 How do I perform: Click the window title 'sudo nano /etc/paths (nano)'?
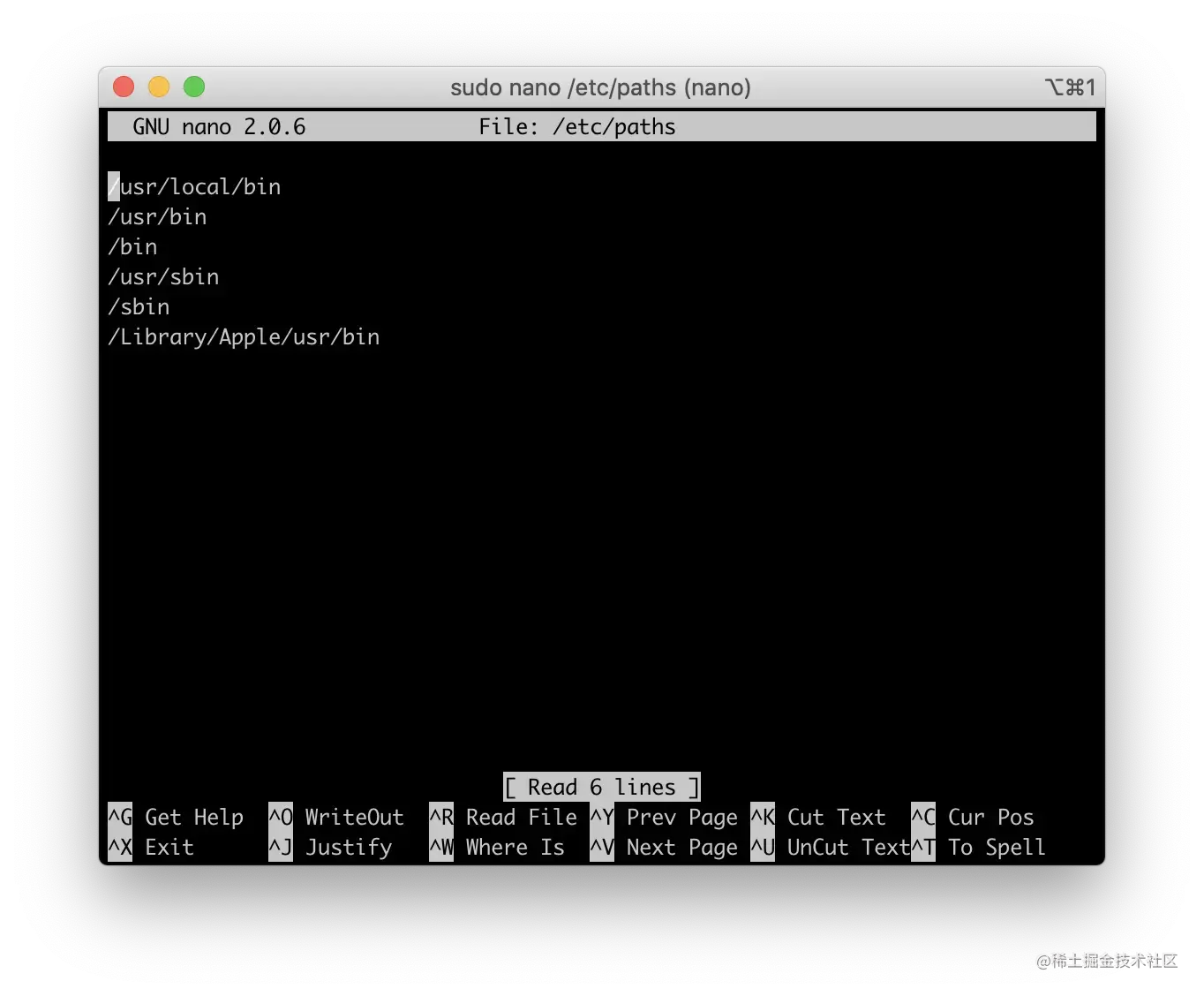tap(600, 87)
